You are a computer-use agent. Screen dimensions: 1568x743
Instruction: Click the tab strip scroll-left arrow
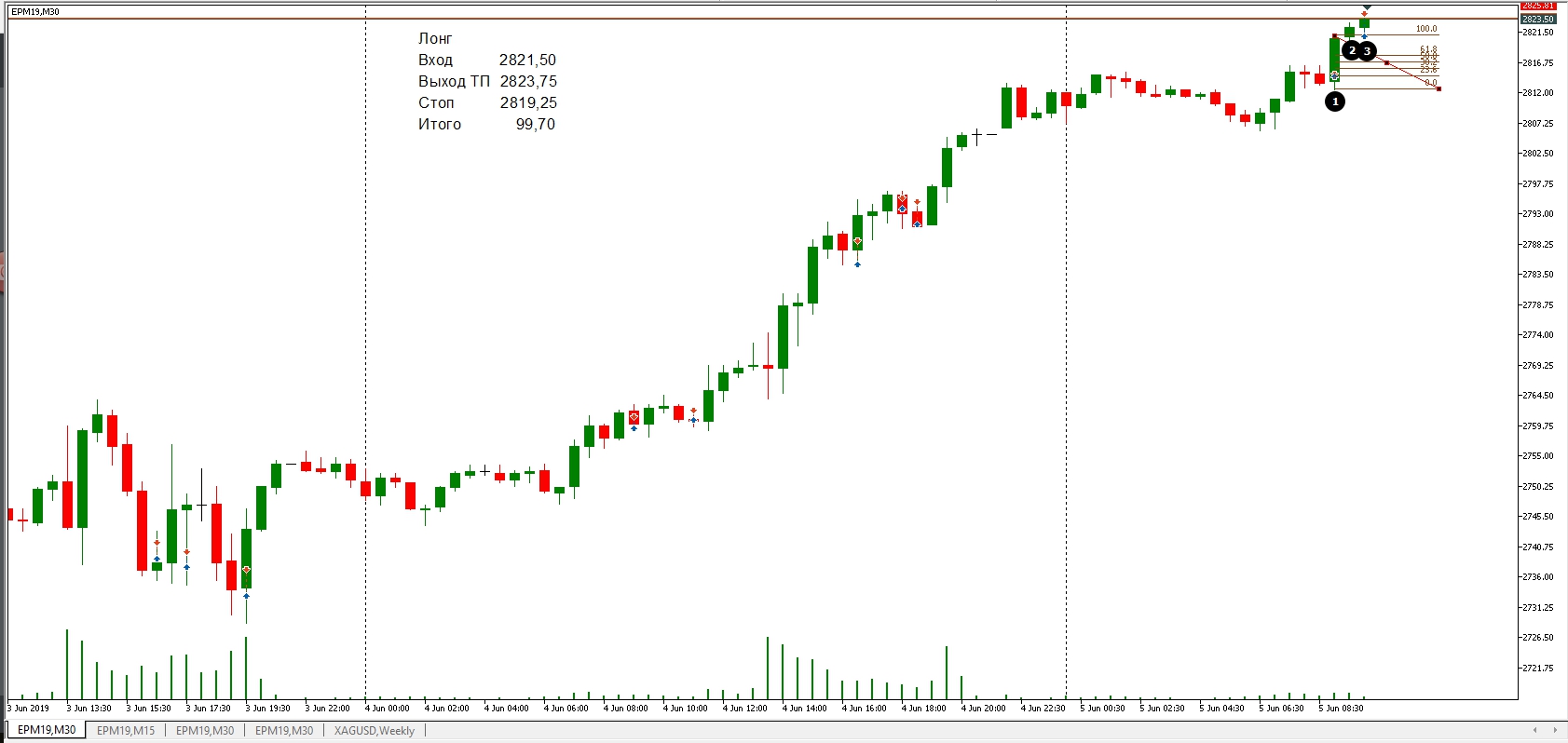point(1534,730)
